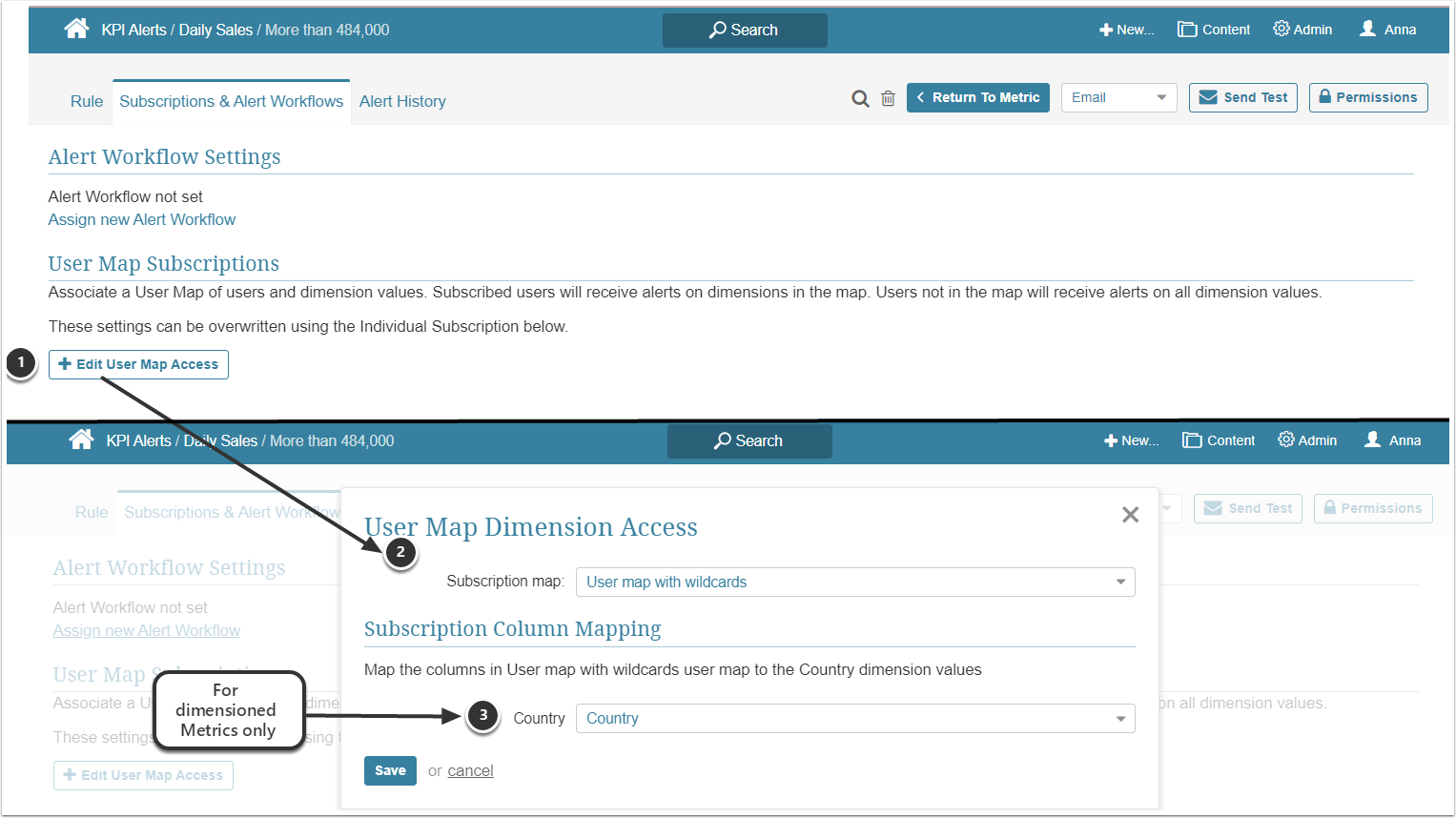
Task: Click the dimmed Edit User Map Access button
Action: pyautogui.click(x=143, y=776)
